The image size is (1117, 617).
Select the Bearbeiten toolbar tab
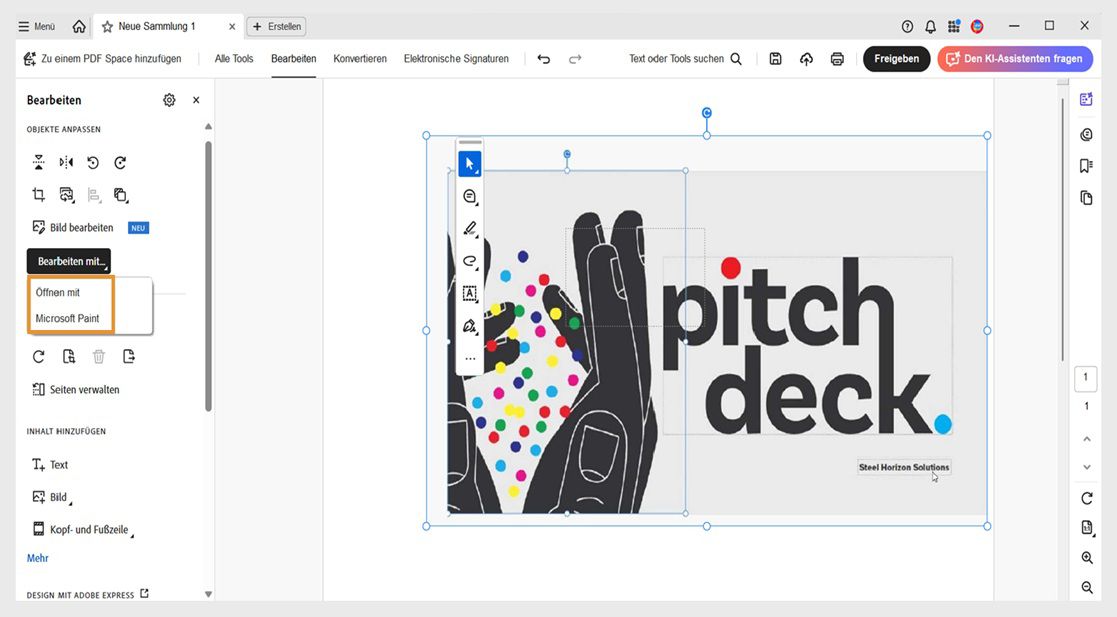pos(293,59)
